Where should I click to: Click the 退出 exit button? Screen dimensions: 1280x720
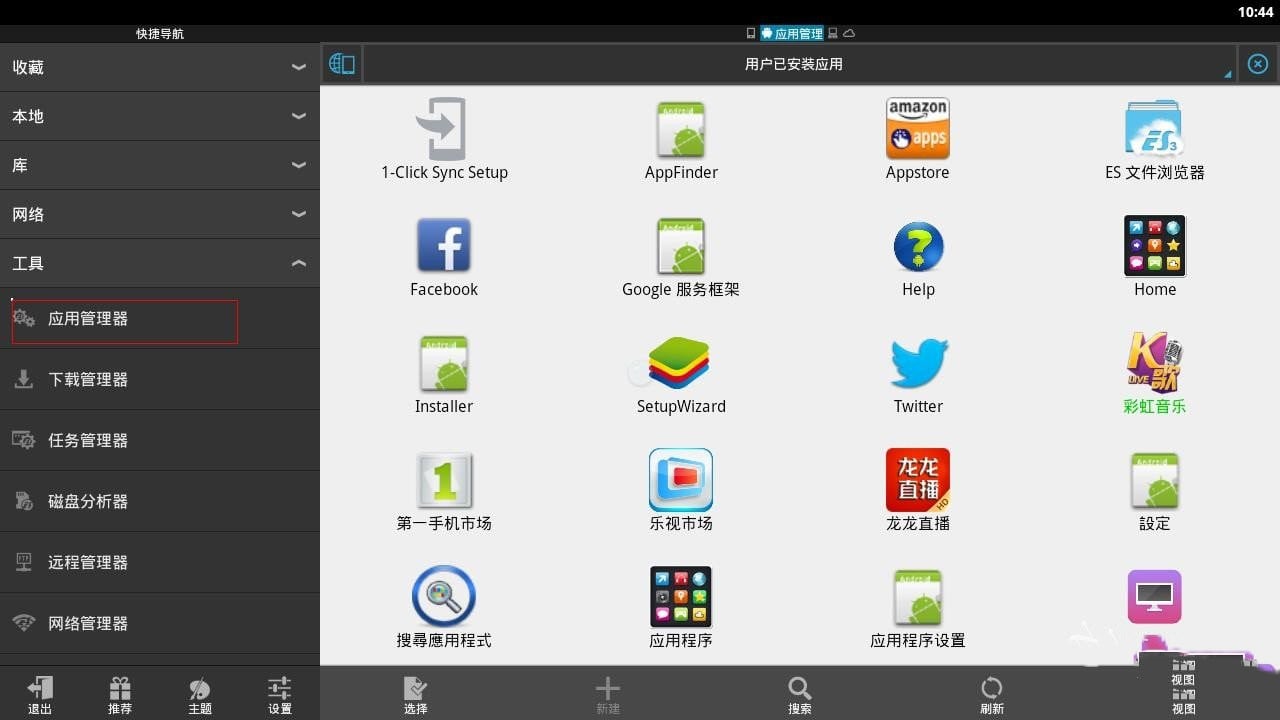pos(40,695)
